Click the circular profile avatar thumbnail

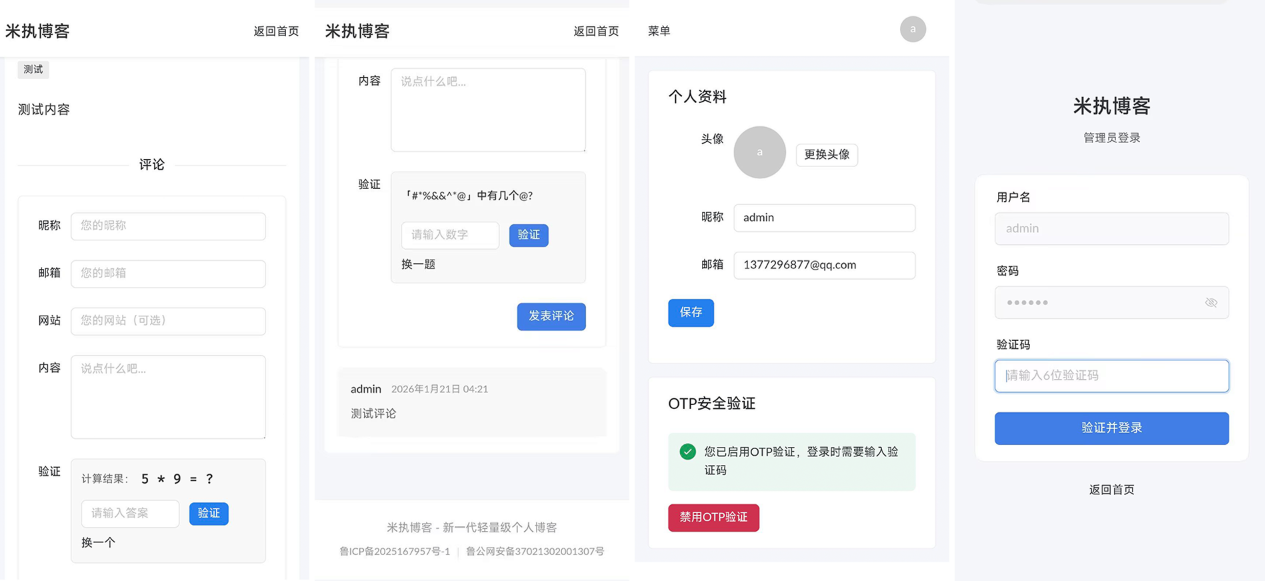pyautogui.click(x=759, y=153)
